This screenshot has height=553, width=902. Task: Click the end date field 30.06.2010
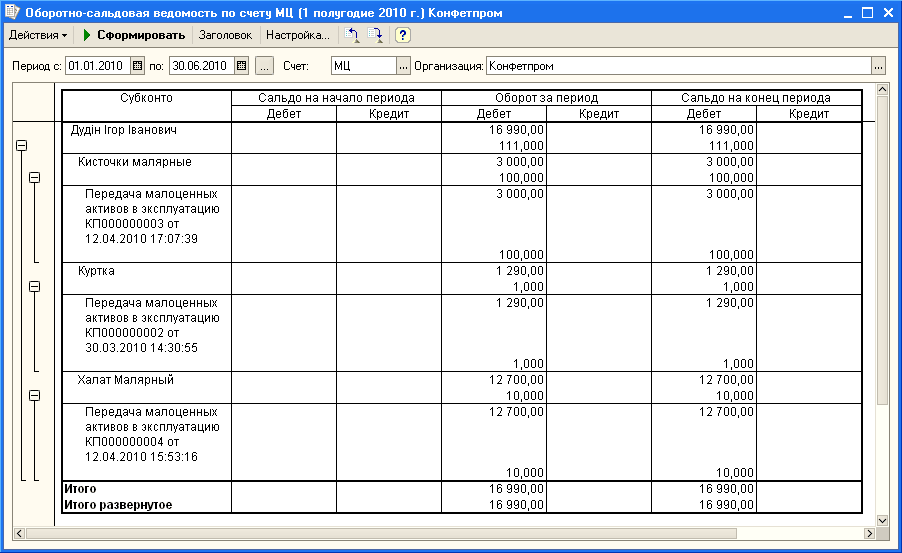(202, 66)
